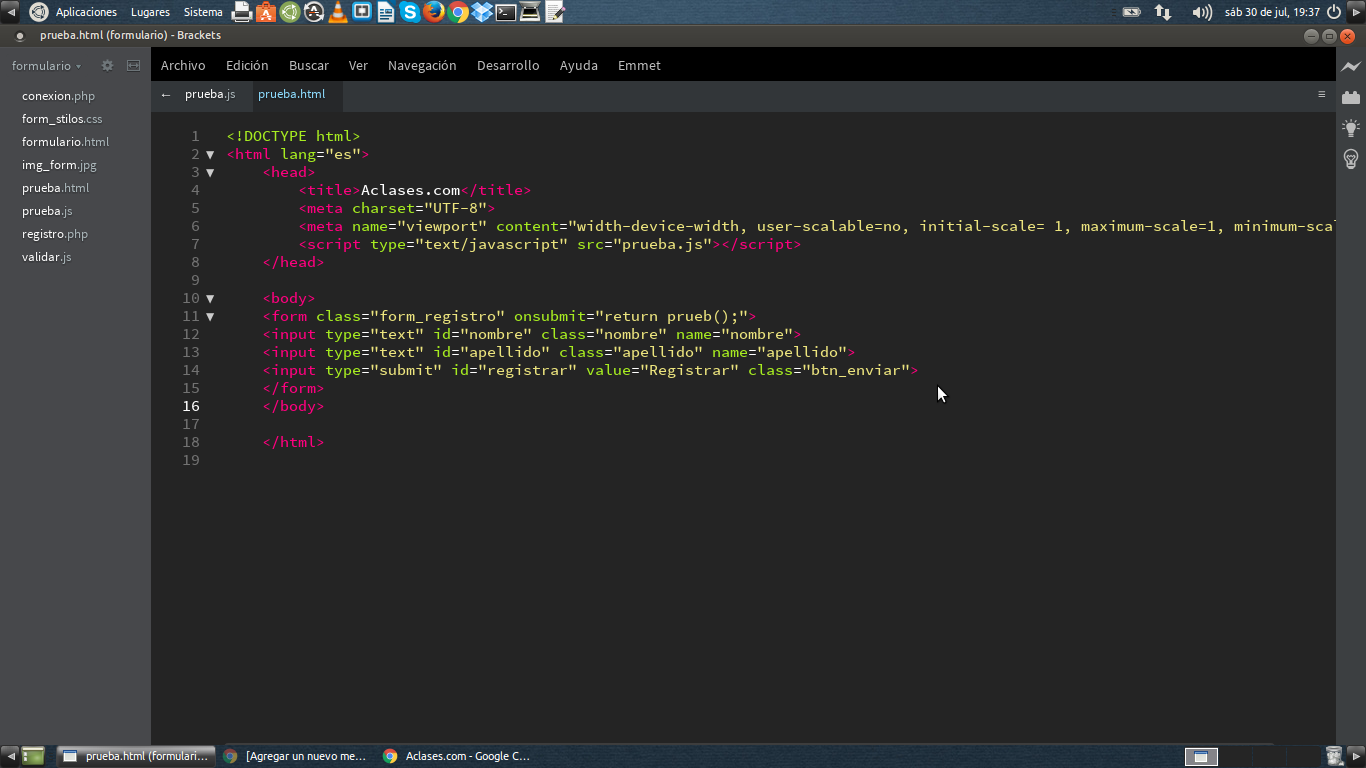
Task: Click the outlined lightbulb icon in right sidebar
Action: [1351, 159]
